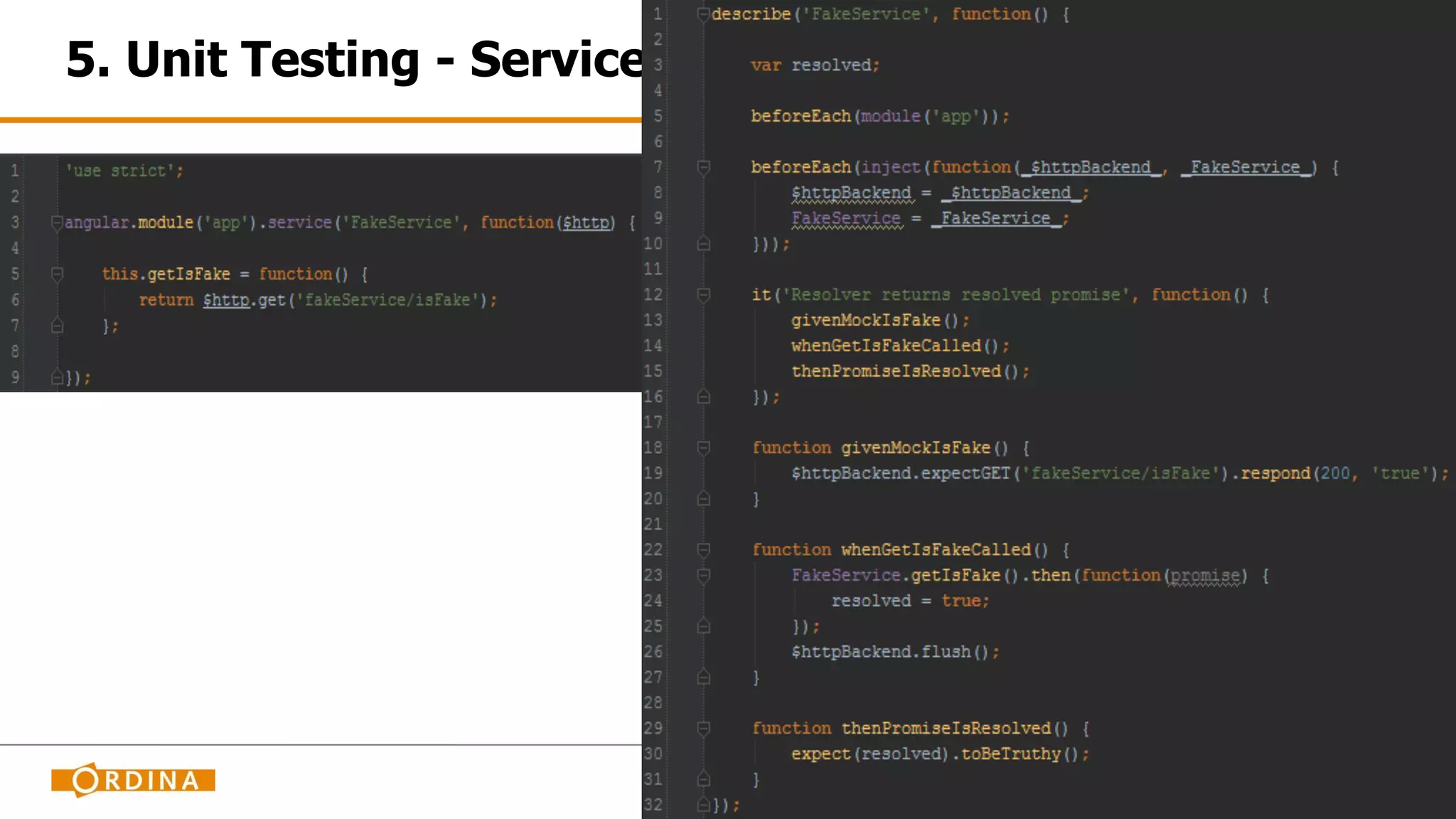Click 'Resolver returns resolved promise' test name
This screenshot has height=819, width=1456.
[956, 295]
